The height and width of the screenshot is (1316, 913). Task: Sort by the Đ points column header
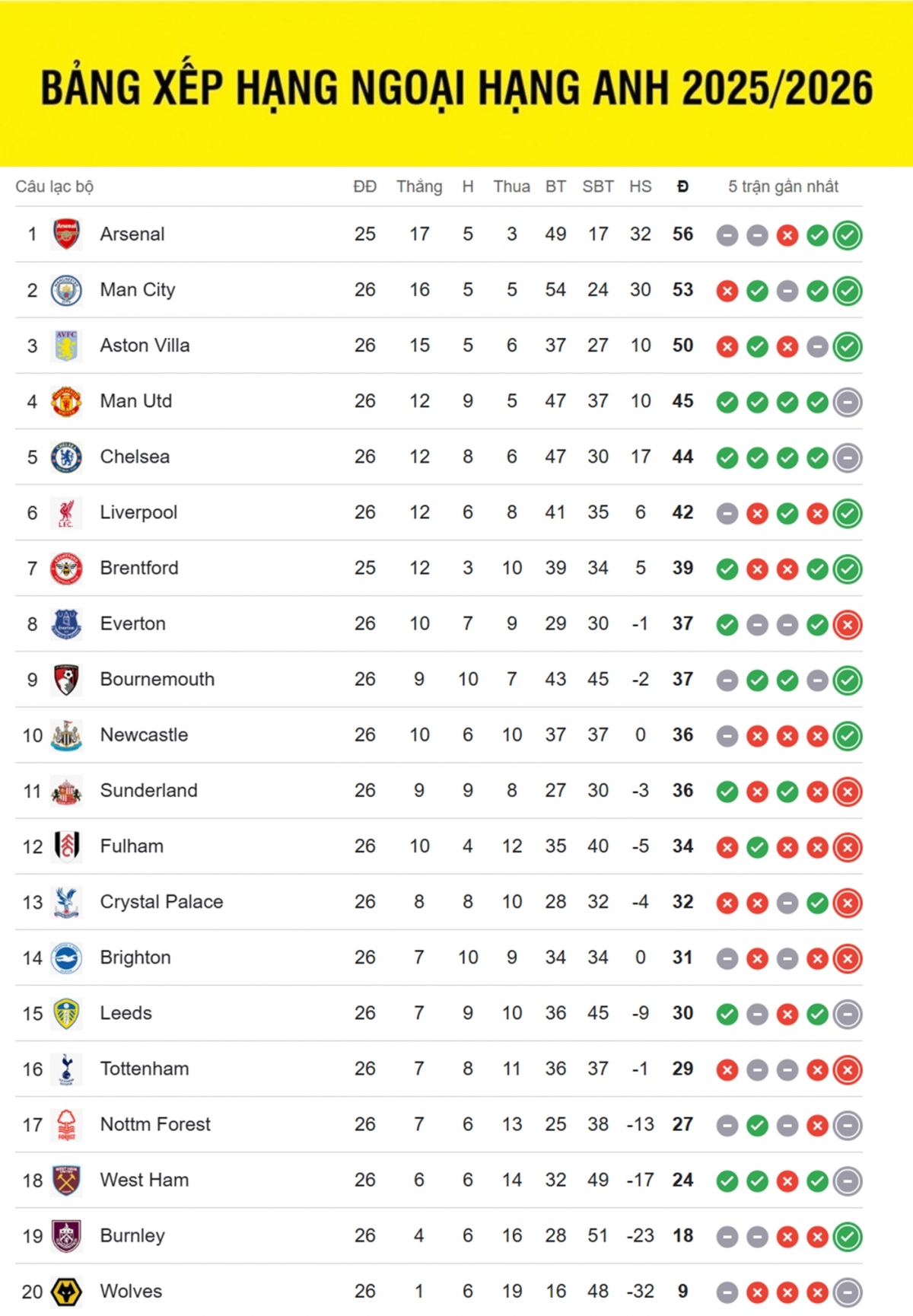coord(682,186)
